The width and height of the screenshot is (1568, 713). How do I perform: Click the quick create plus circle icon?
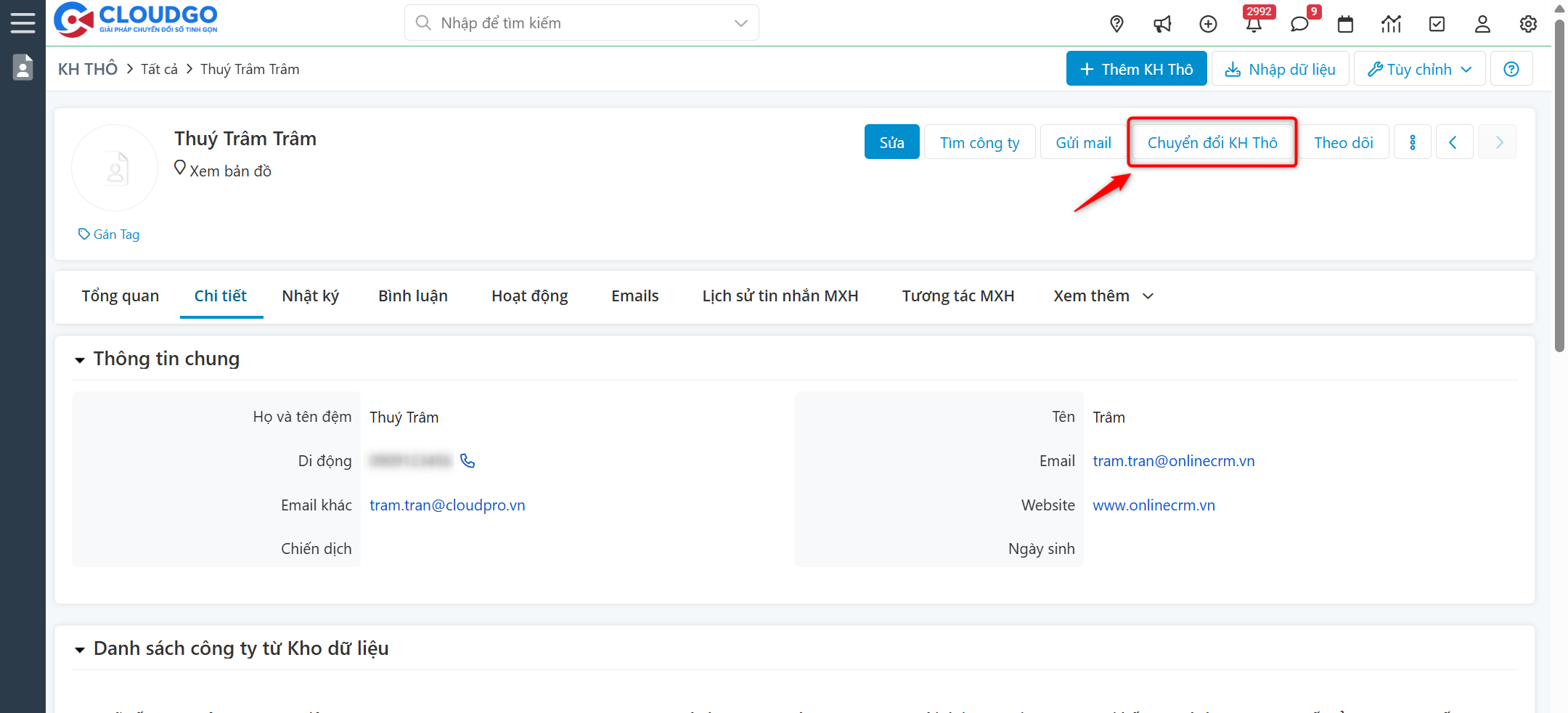click(x=1208, y=24)
